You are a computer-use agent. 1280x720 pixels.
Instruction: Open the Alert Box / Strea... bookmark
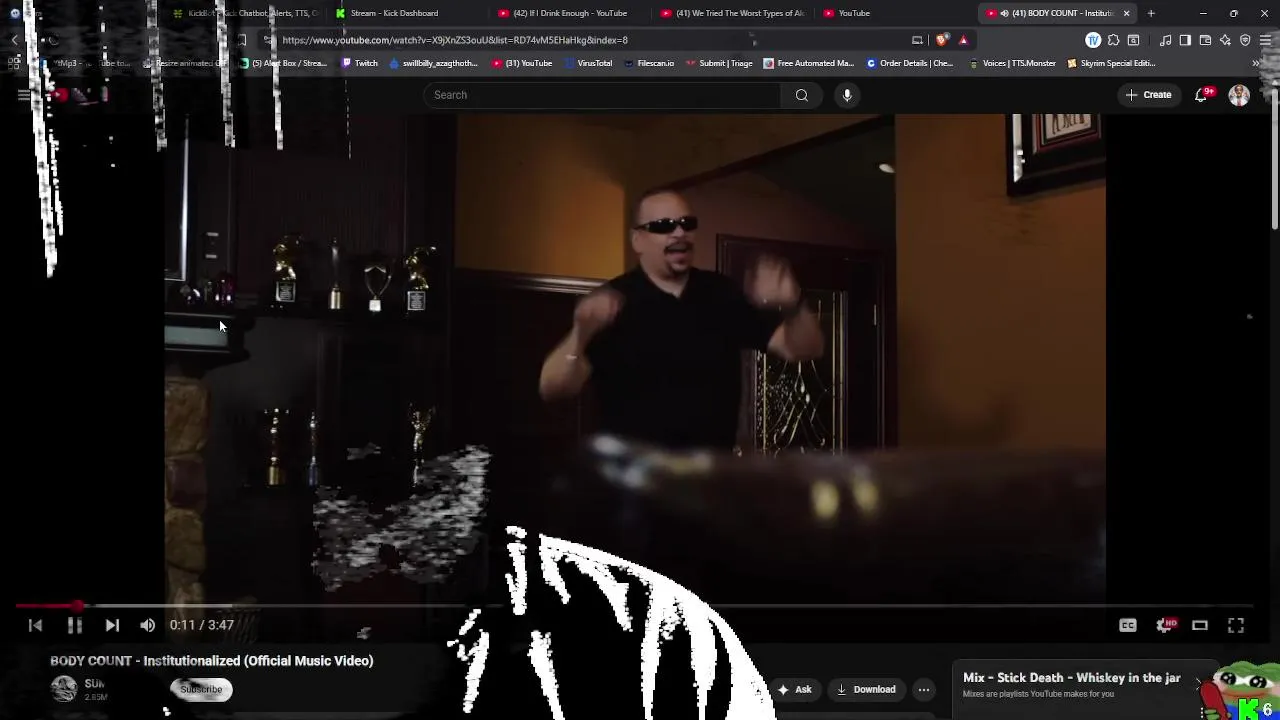[283, 63]
